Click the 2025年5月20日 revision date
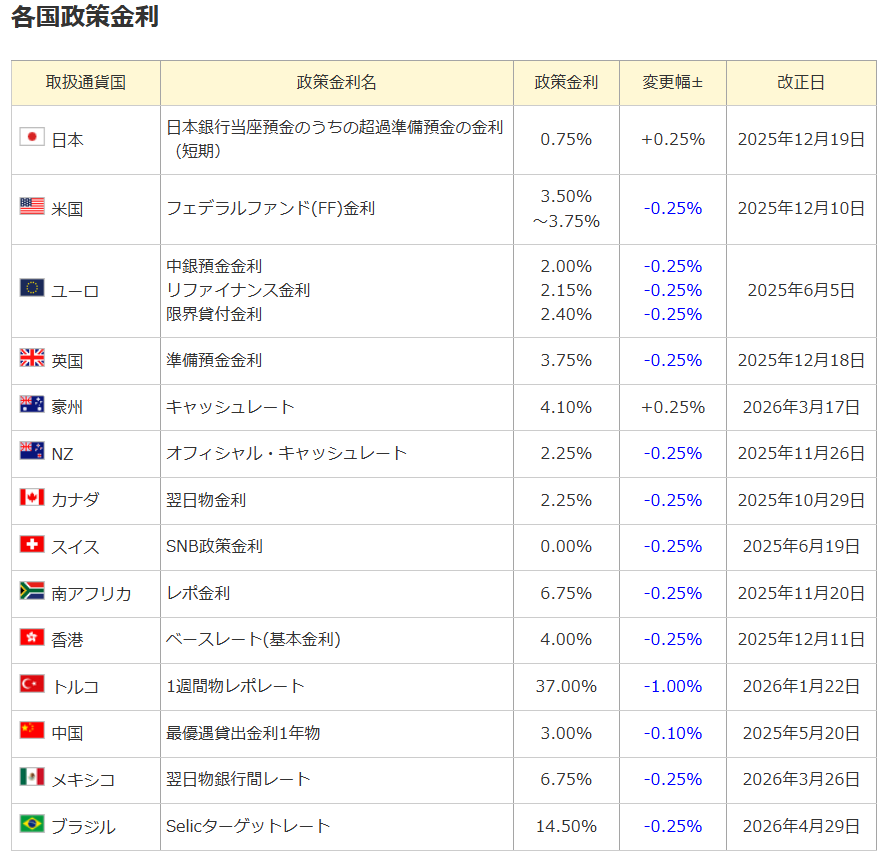The image size is (889, 857). pos(801,733)
